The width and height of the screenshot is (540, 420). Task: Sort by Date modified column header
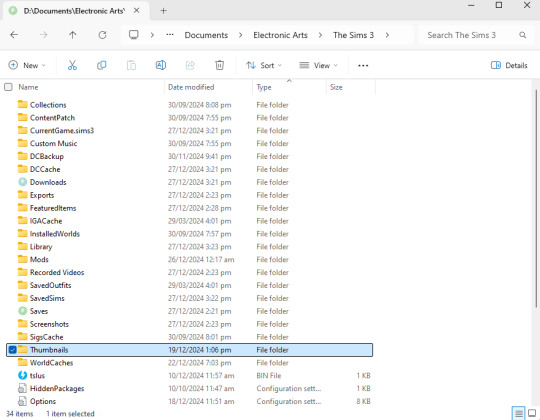191,87
